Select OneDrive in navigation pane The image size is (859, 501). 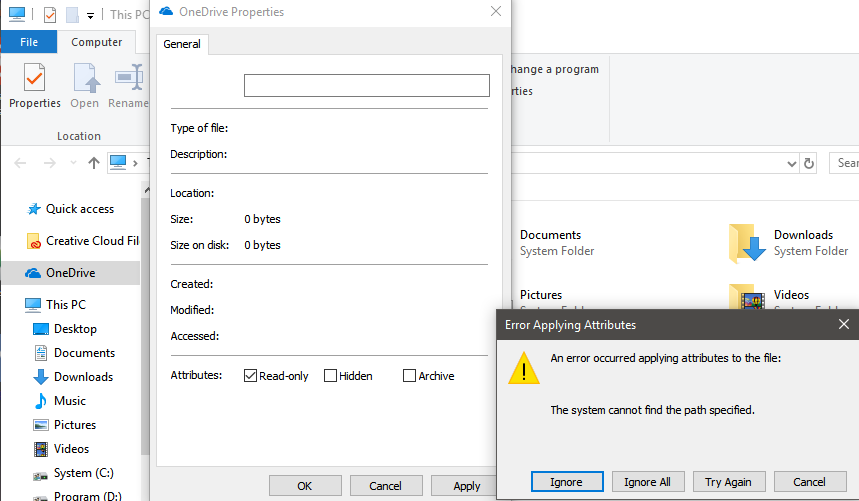pos(70,273)
